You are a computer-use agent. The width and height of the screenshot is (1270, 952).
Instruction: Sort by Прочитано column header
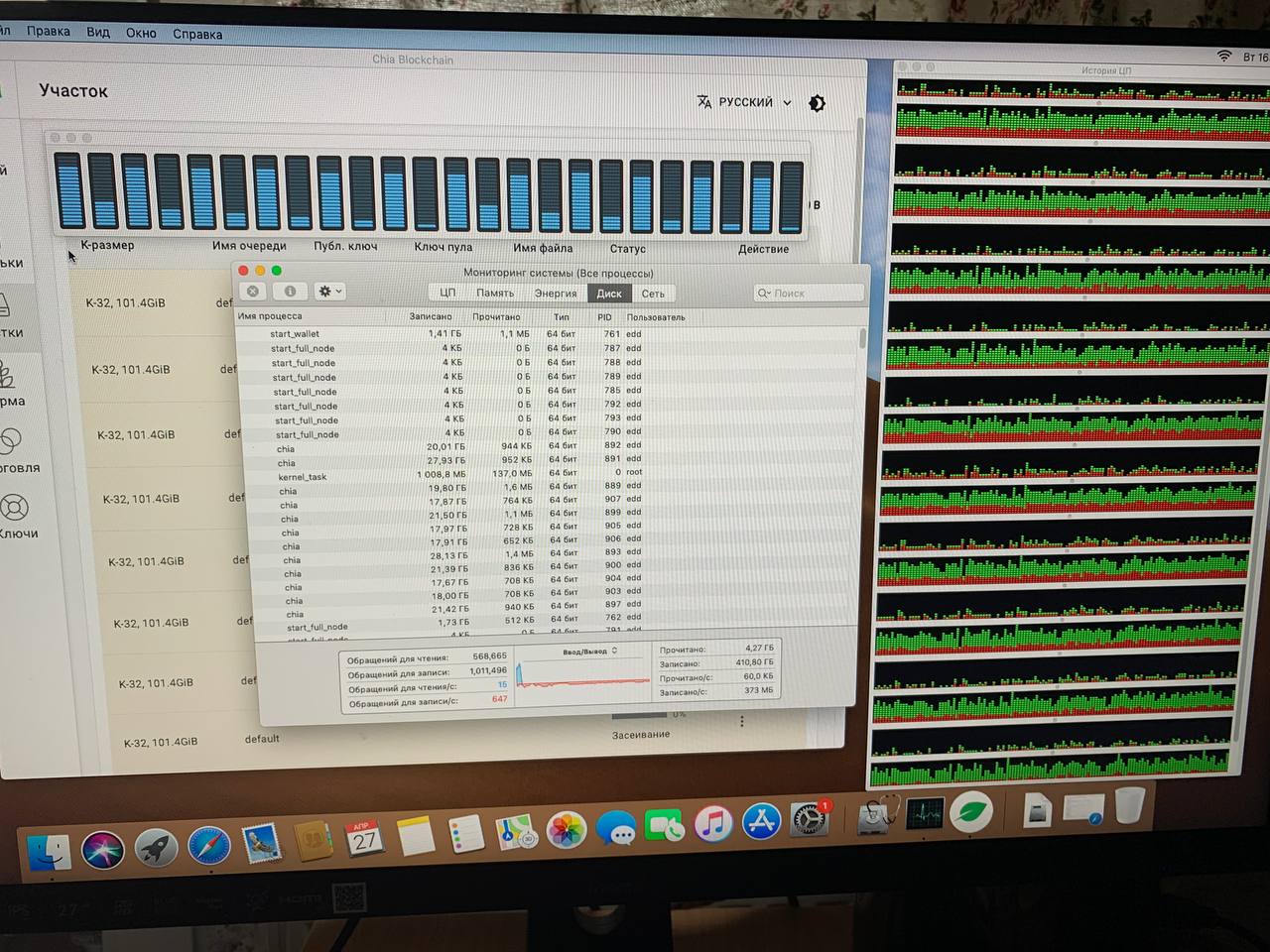(496, 316)
